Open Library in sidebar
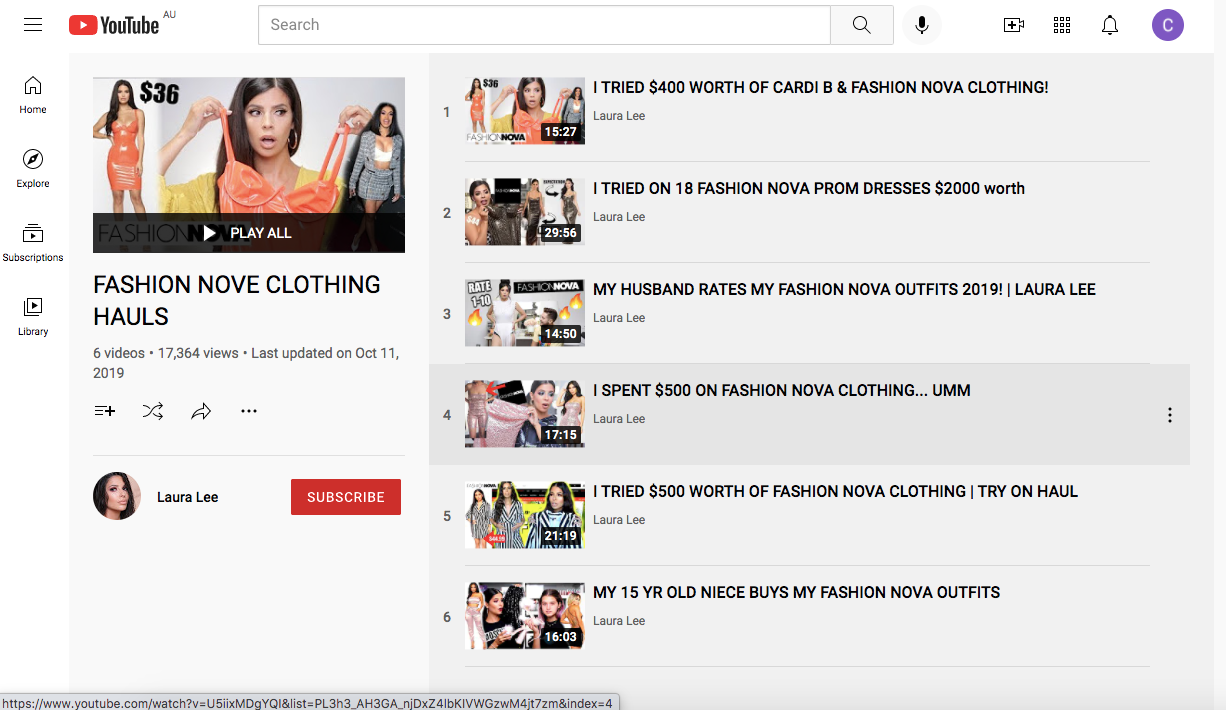 point(33,317)
